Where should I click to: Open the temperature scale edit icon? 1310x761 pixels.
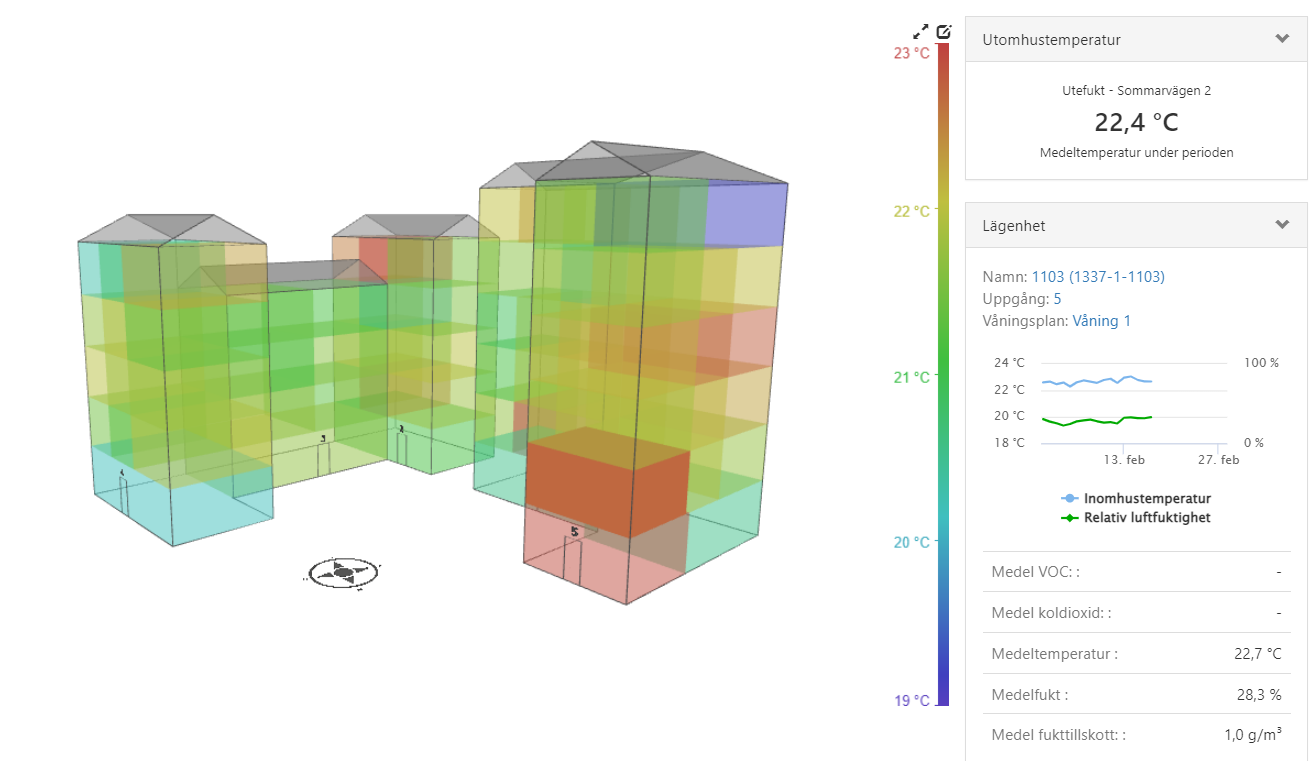pos(944,31)
